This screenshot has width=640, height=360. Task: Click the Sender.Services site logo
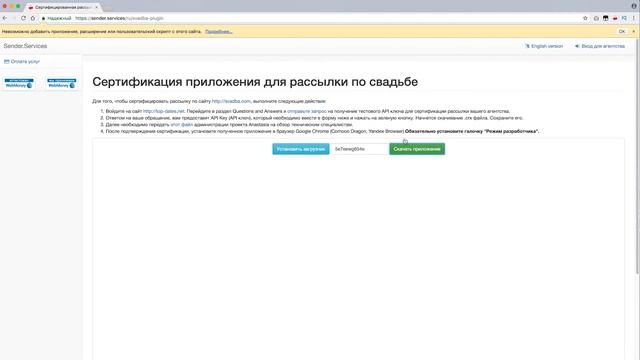(x=25, y=46)
